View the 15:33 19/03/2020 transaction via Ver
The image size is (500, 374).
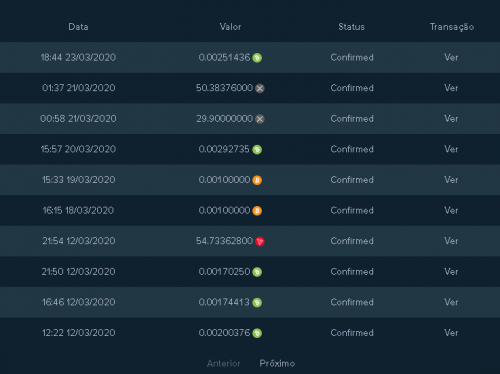[451, 180]
